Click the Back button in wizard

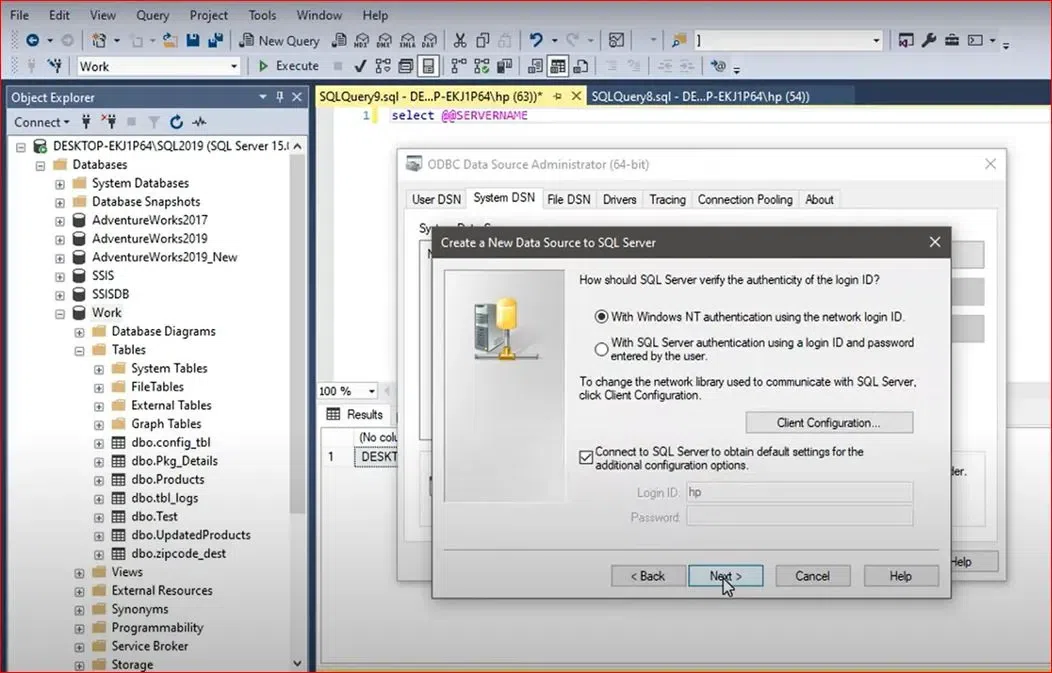pyautogui.click(x=646, y=576)
